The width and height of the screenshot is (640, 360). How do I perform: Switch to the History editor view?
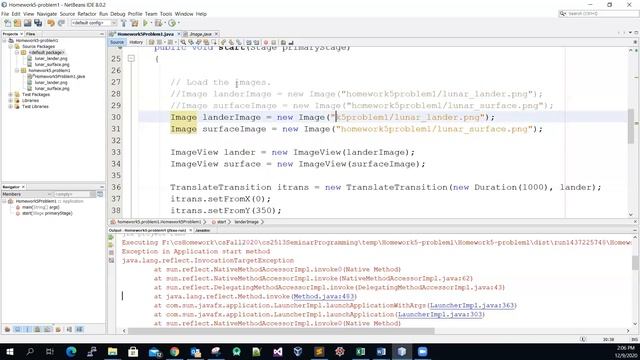(136, 42)
